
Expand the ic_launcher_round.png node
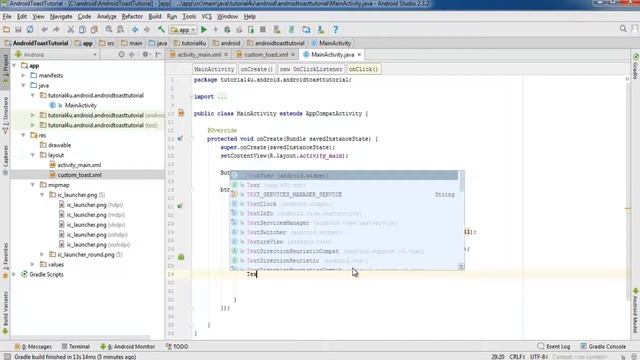tap(42, 254)
